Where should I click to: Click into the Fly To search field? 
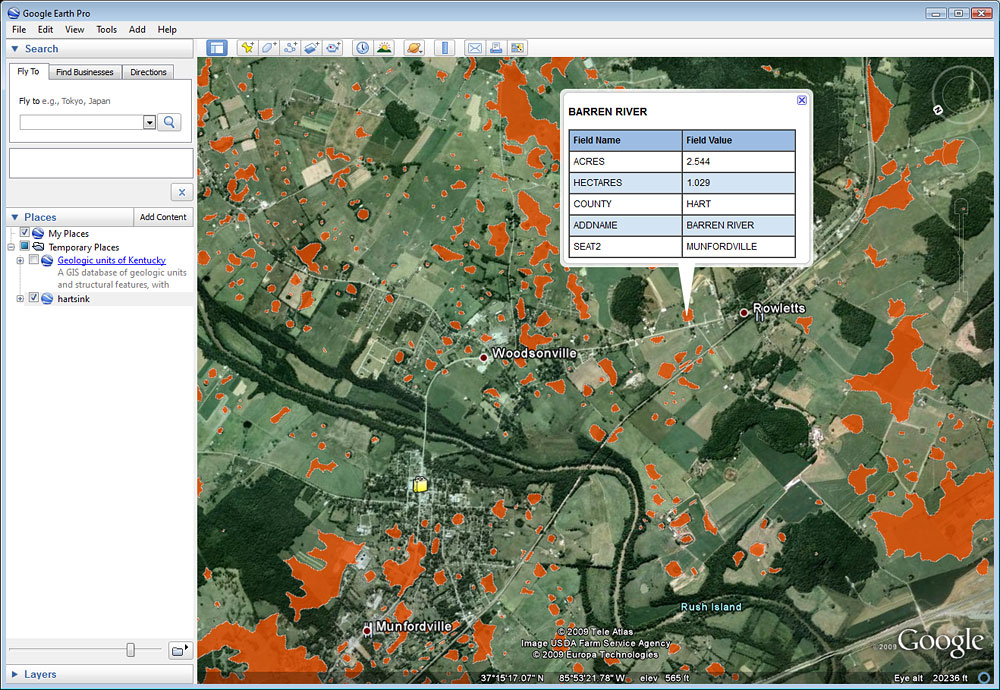click(x=82, y=122)
